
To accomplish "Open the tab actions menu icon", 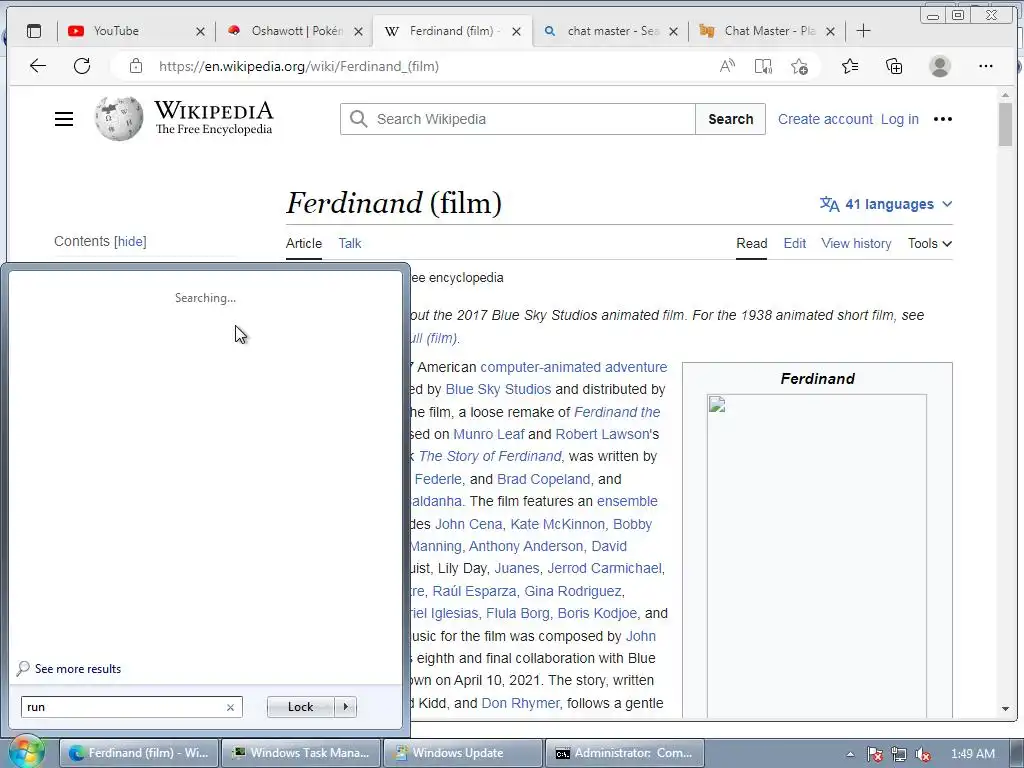I will coord(33,31).
